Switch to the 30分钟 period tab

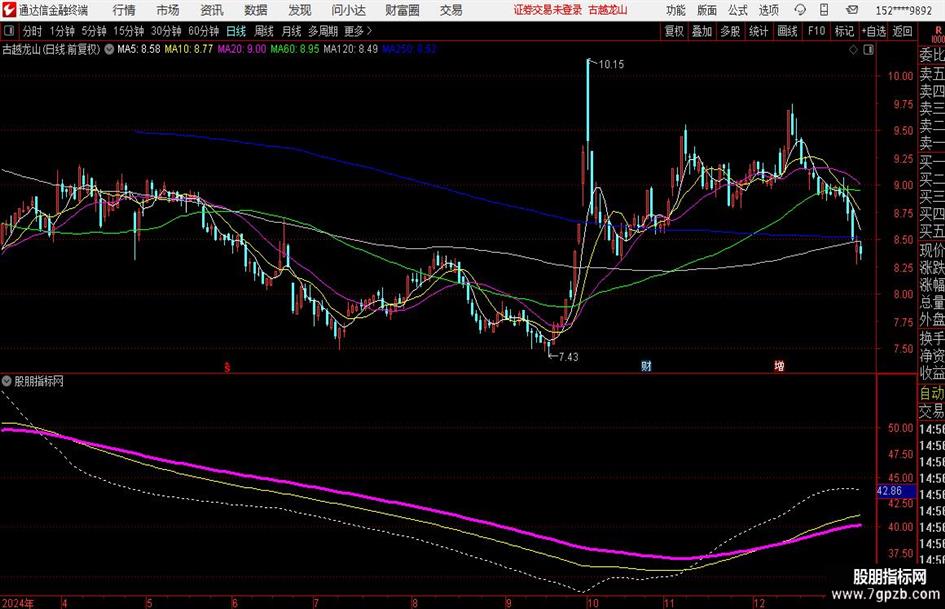(x=166, y=31)
